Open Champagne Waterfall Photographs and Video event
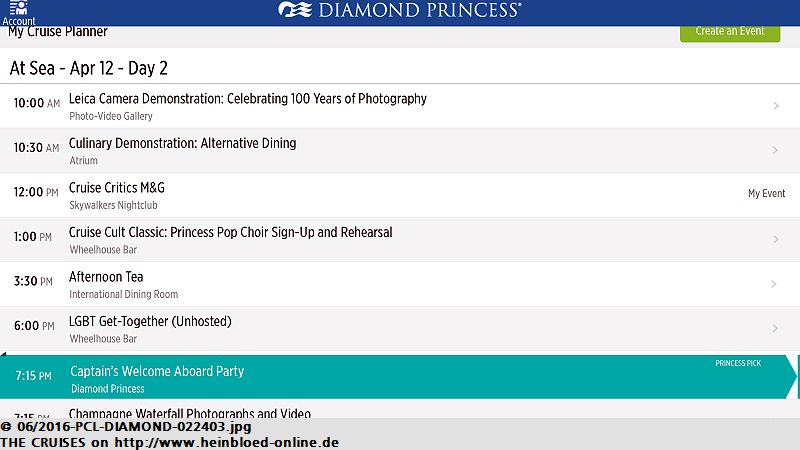800x450 pixels. point(400,410)
